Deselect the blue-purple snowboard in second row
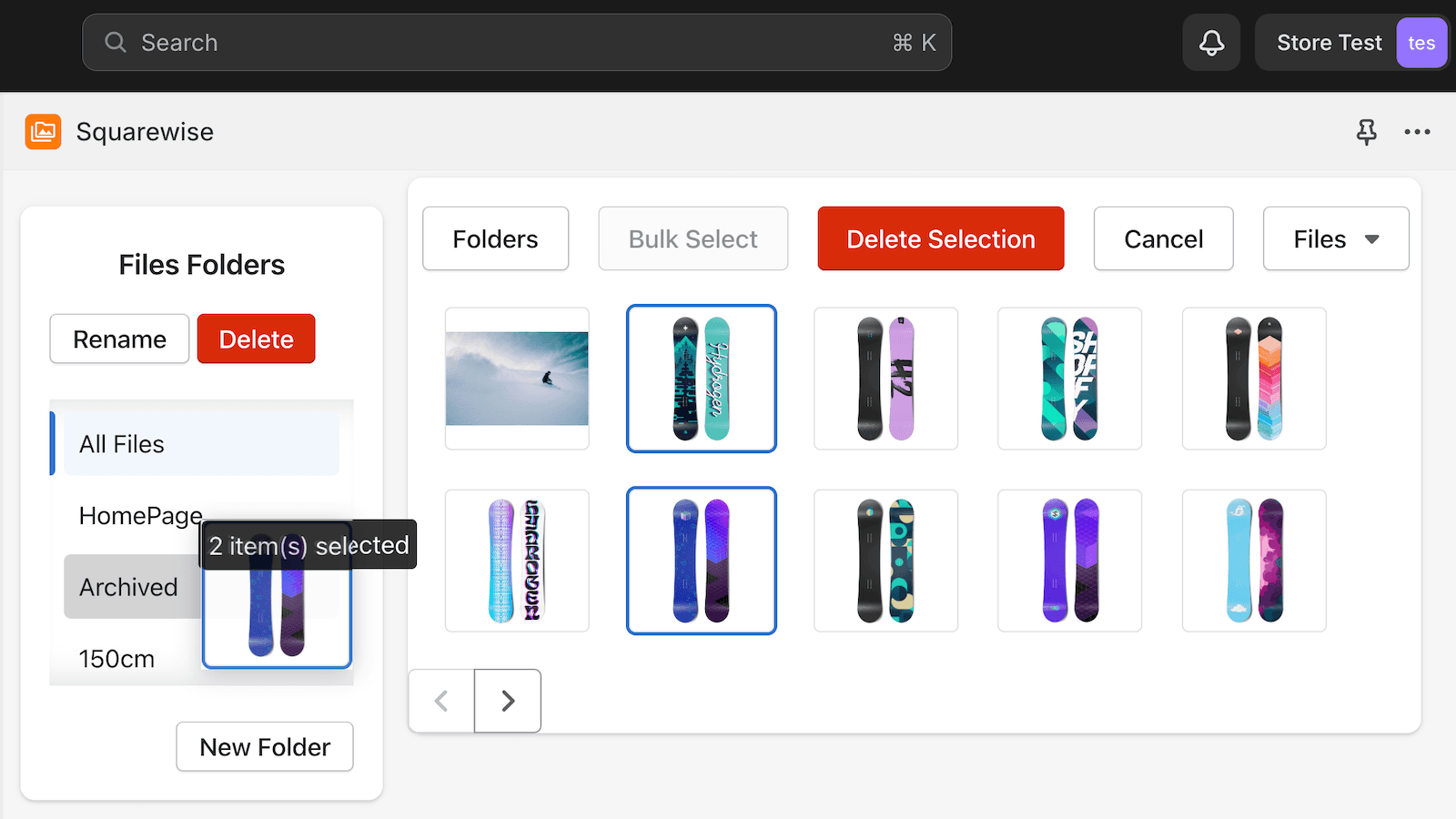Image resolution: width=1456 pixels, height=819 pixels. click(x=701, y=561)
